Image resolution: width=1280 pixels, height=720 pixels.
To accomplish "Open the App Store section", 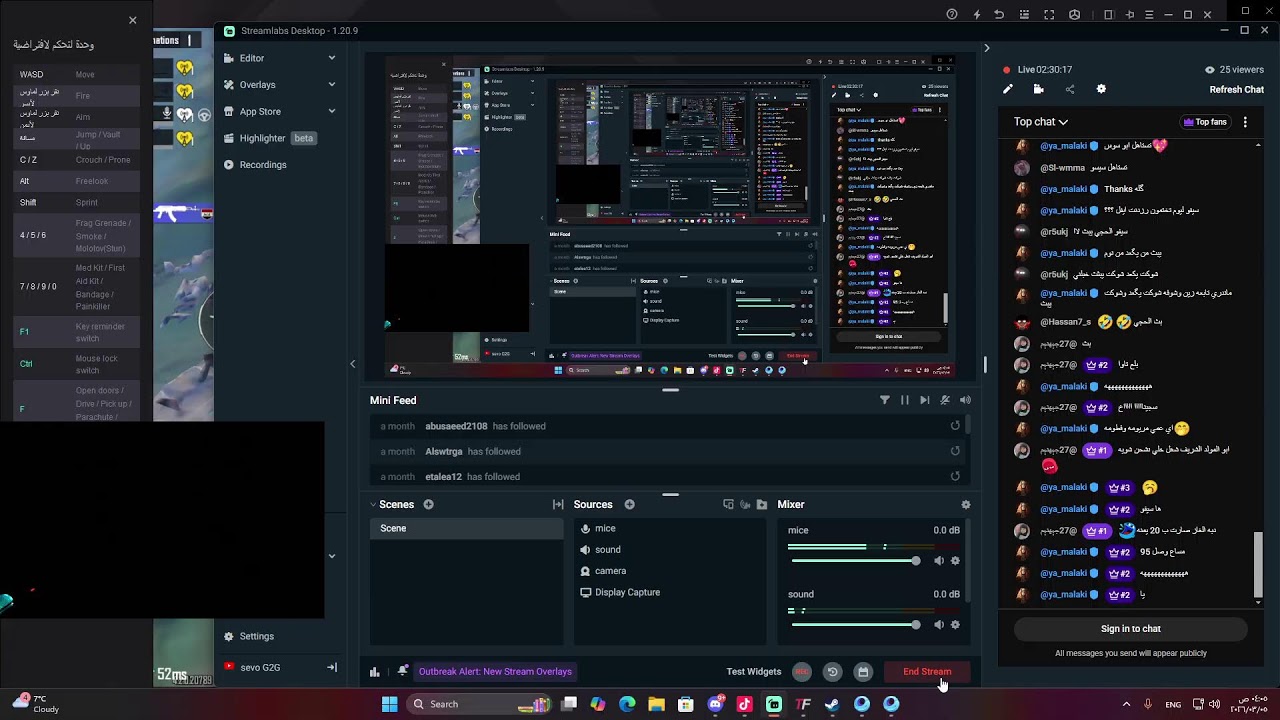I will [x=259, y=112].
